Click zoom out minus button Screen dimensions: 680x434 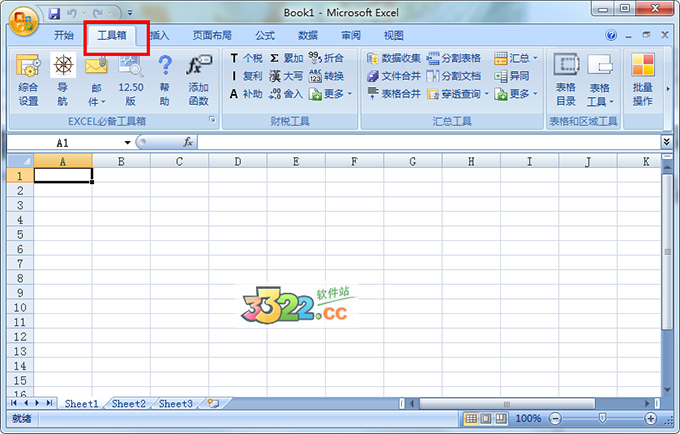point(556,418)
